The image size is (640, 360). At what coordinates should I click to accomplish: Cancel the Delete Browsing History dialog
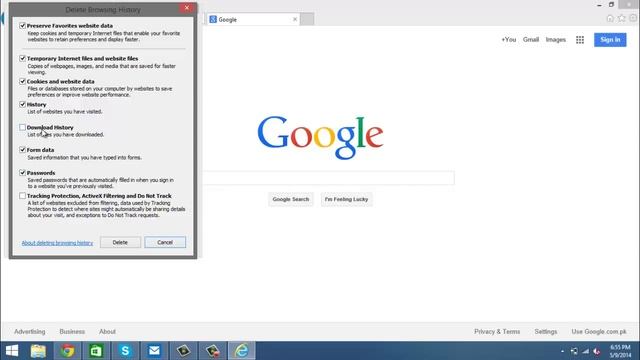tap(165, 242)
